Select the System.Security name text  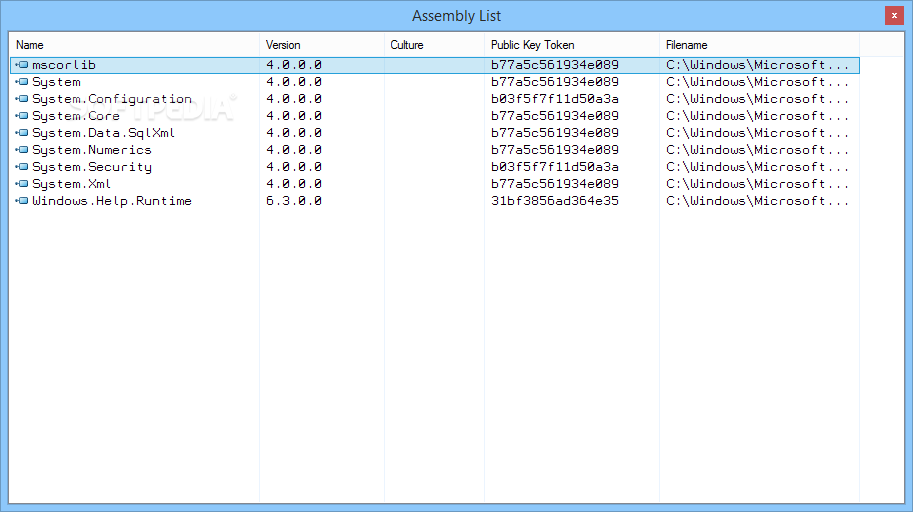pyautogui.click(x=92, y=167)
